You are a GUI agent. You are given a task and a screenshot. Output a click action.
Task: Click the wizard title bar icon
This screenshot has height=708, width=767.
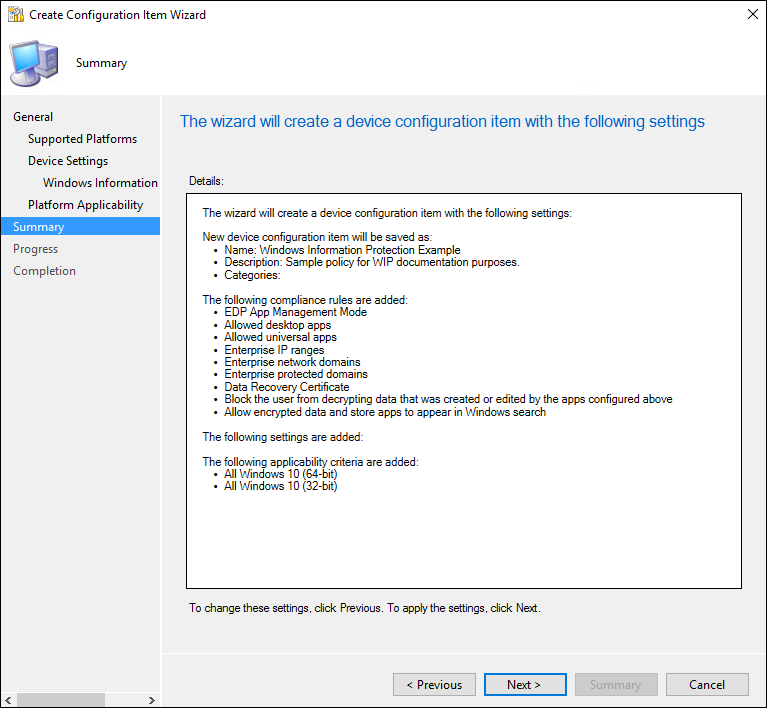(x=16, y=15)
